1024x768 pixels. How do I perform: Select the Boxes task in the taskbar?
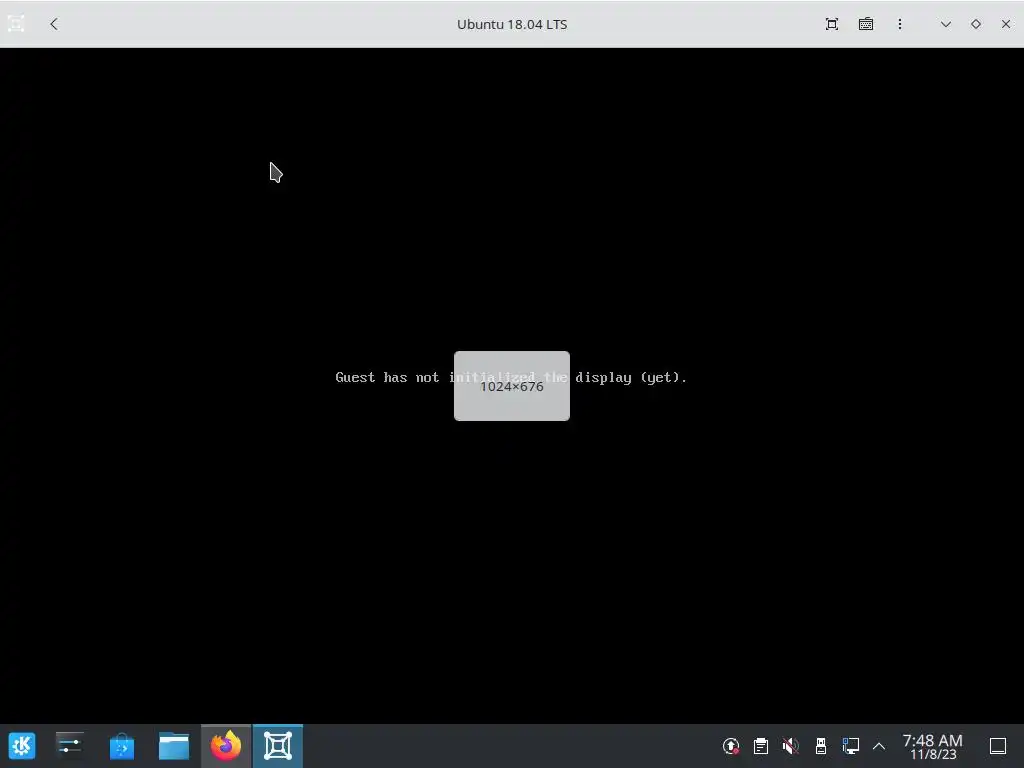click(278, 746)
